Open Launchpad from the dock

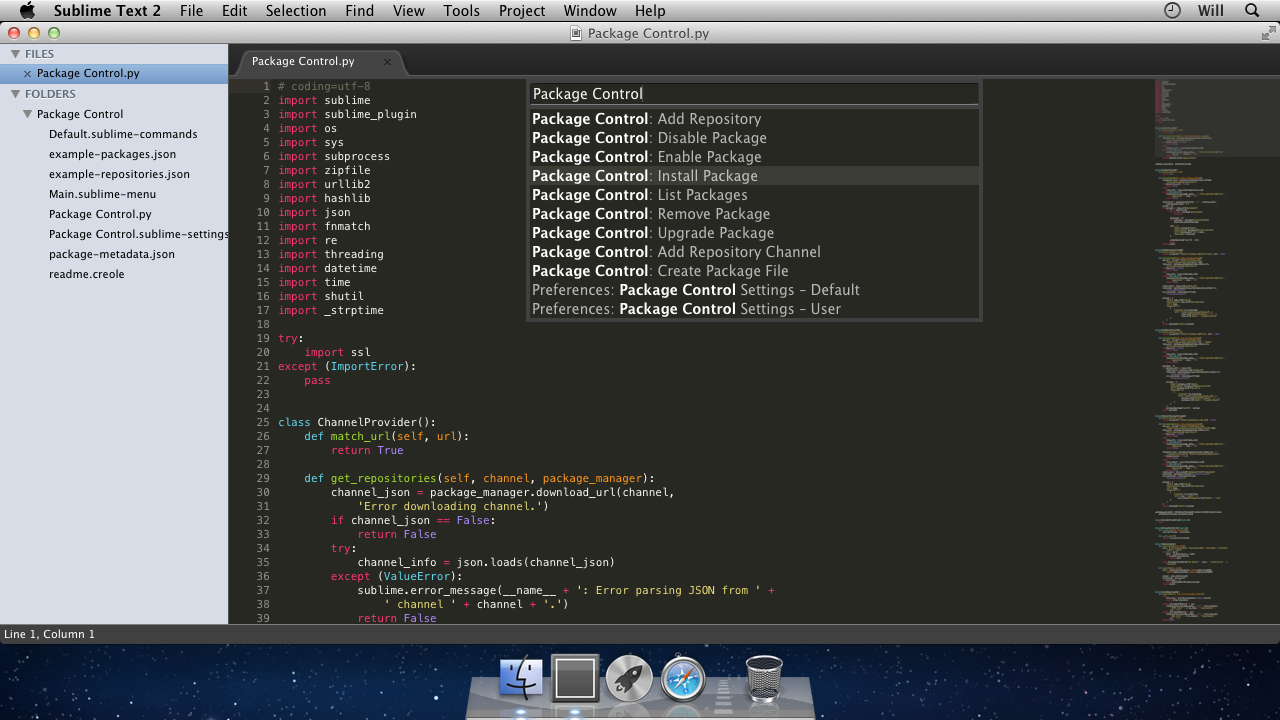[x=629, y=679]
